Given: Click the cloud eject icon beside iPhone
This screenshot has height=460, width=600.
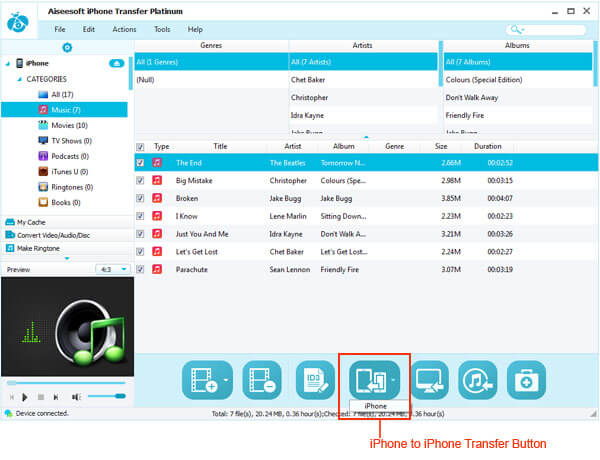Looking at the screenshot, I should pyautogui.click(x=116, y=63).
